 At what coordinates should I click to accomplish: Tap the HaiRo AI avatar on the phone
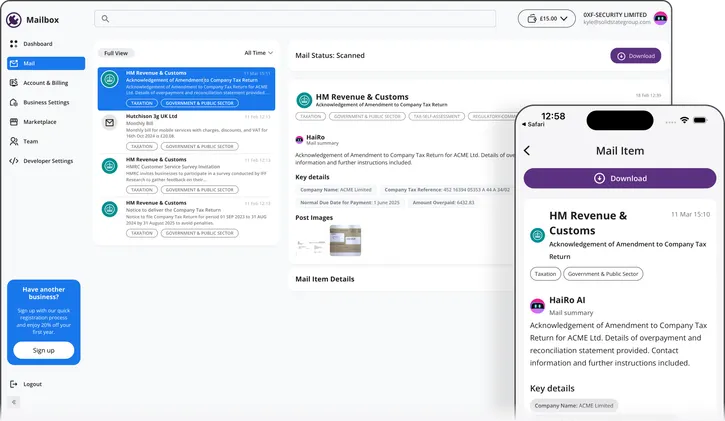537,306
